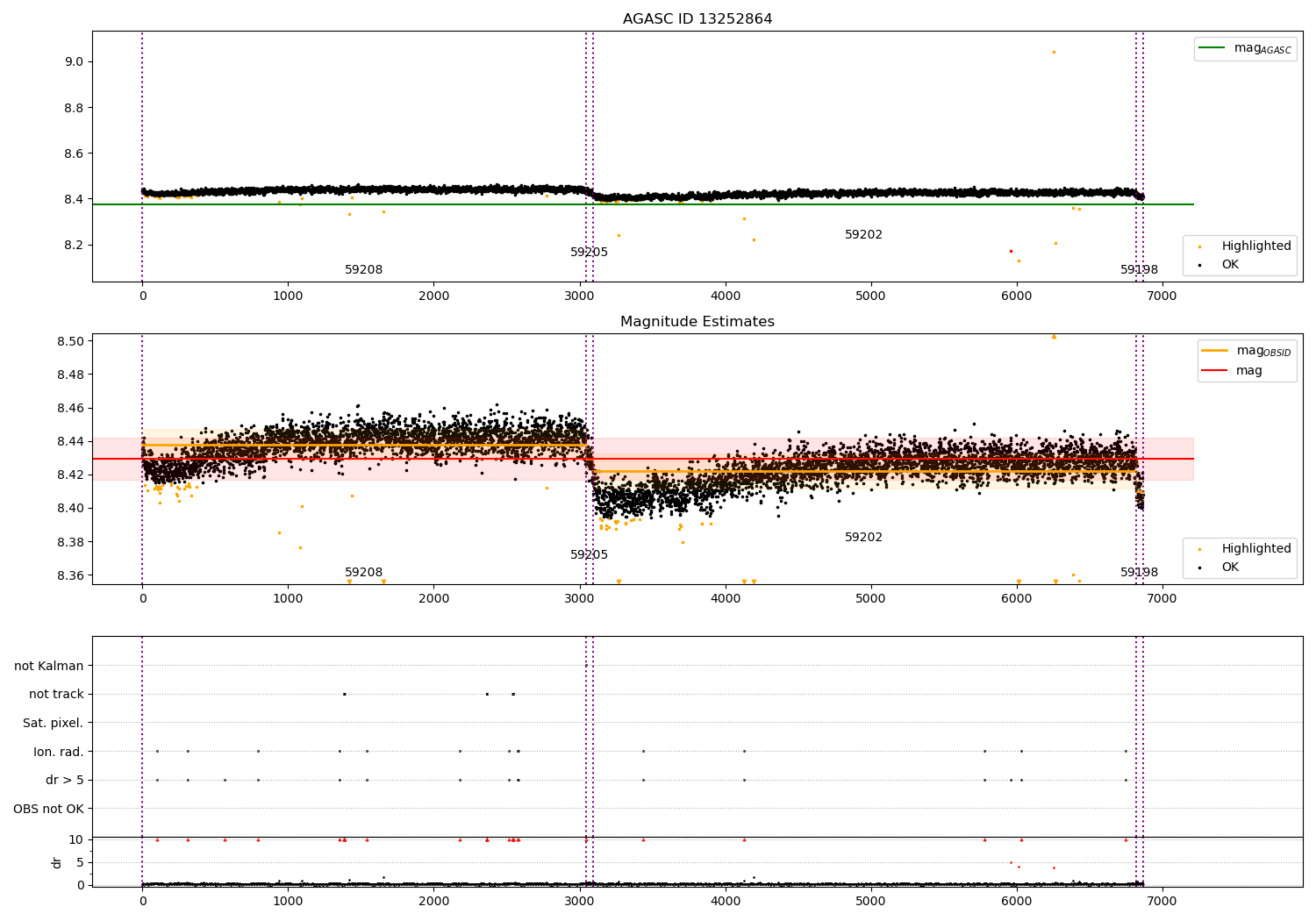Click the 10 tick on the dr axis
The height and width of the screenshot is (921, 1316).
tap(76, 839)
